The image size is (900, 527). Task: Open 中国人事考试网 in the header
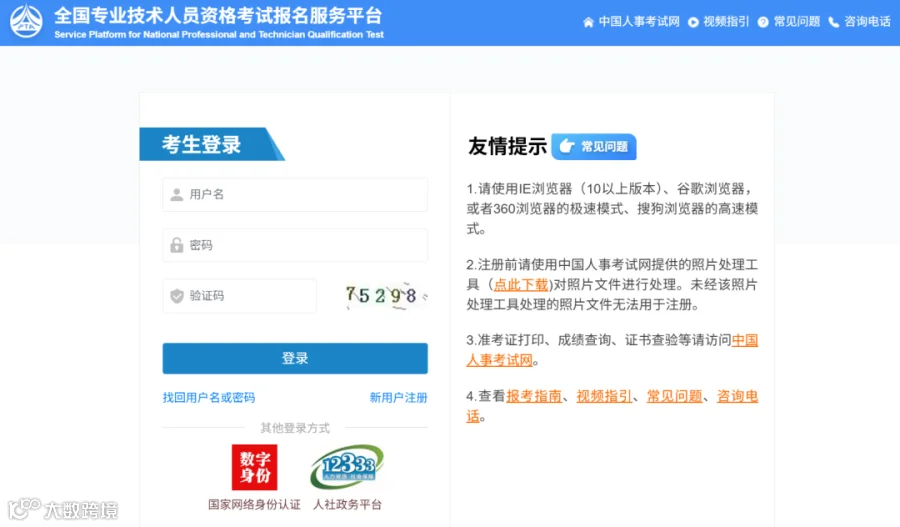[639, 22]
